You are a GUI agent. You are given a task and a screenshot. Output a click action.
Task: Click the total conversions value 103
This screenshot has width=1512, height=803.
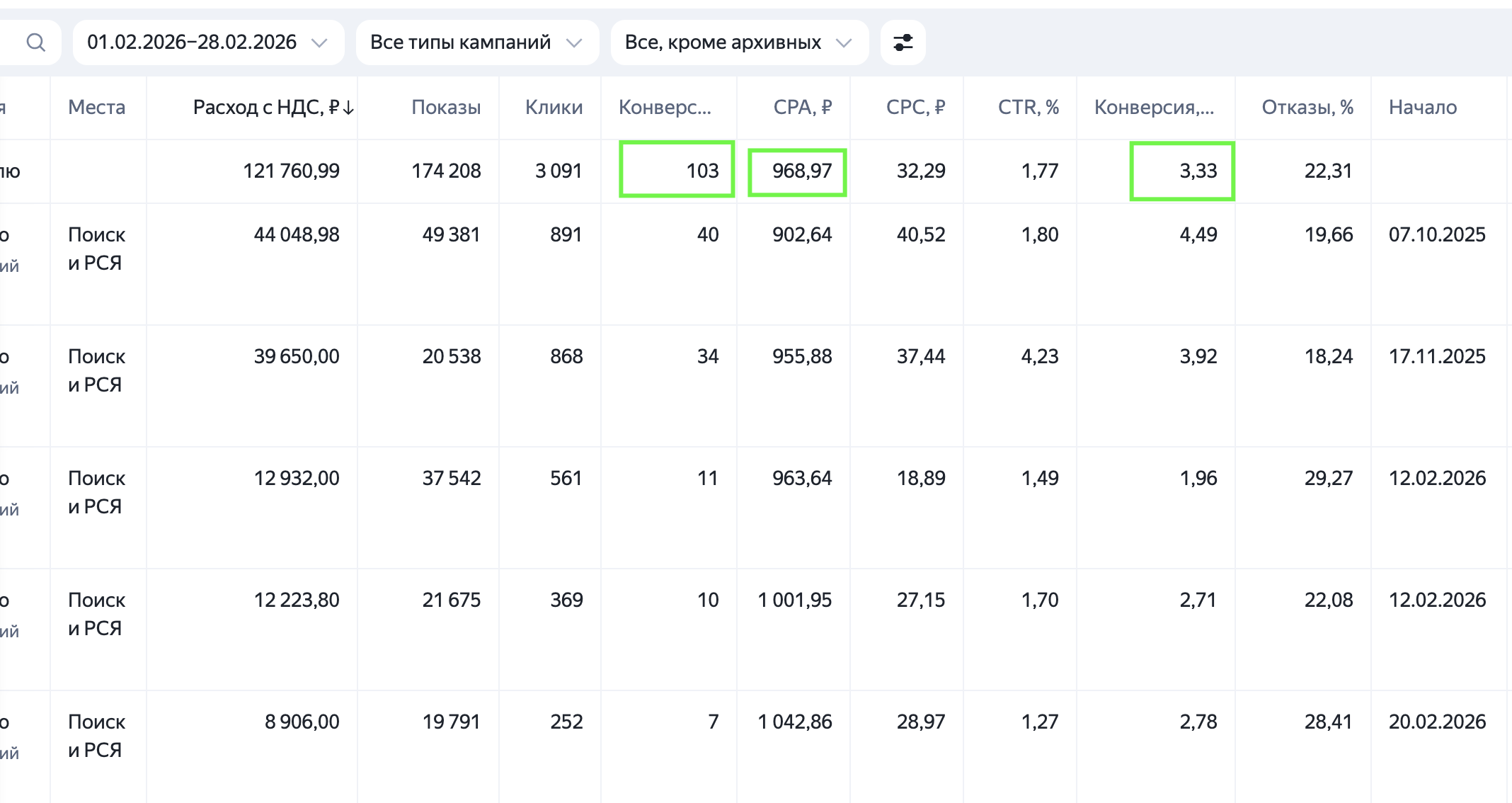pos(701,171)
